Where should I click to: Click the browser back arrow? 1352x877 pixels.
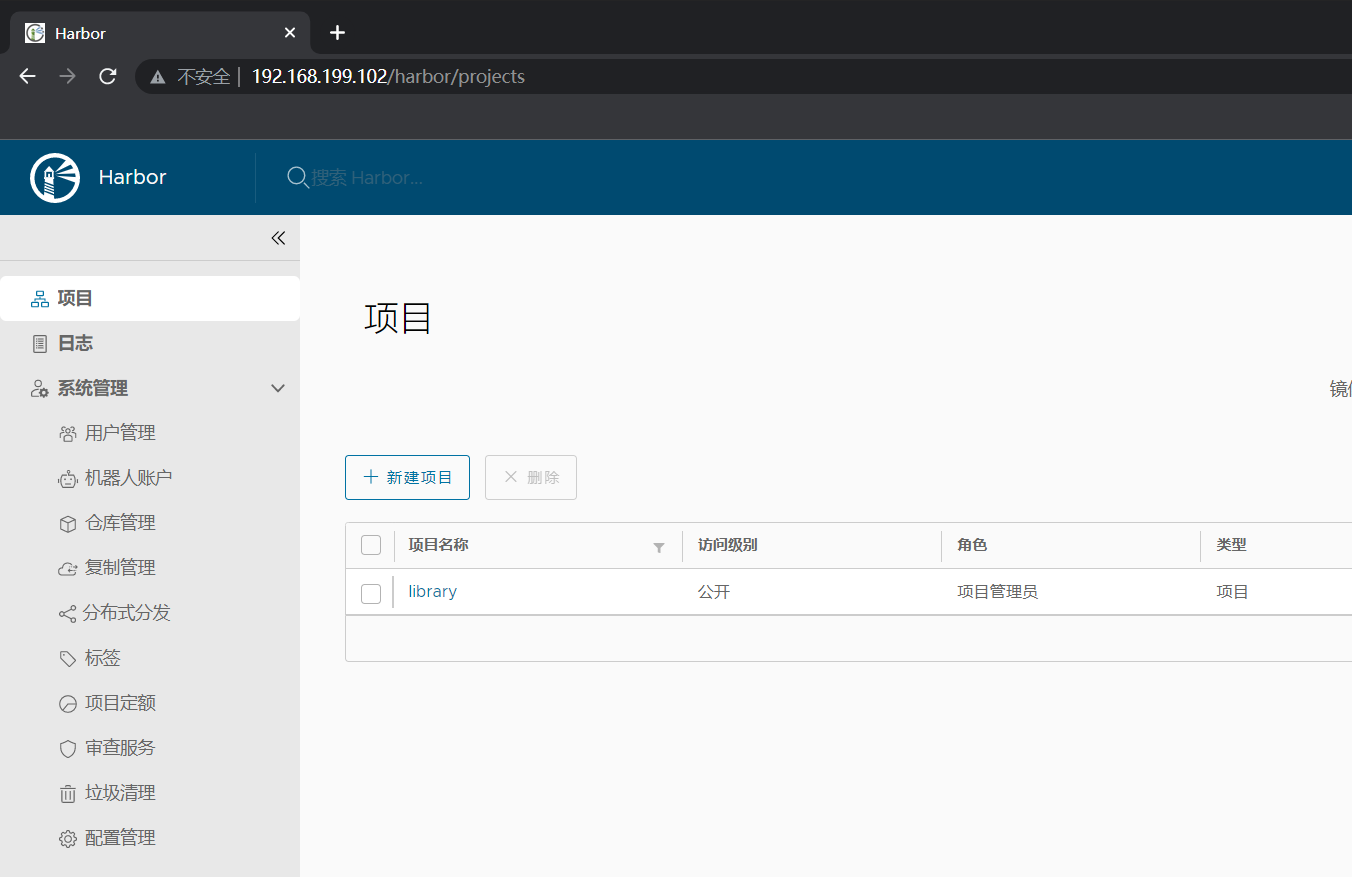27,76
